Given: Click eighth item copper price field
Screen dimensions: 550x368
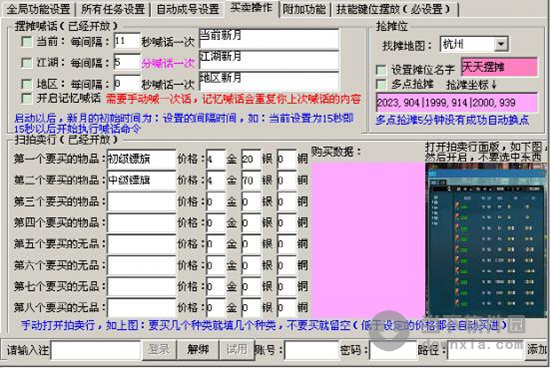Looking at the screenshot, I should (286, 308).
